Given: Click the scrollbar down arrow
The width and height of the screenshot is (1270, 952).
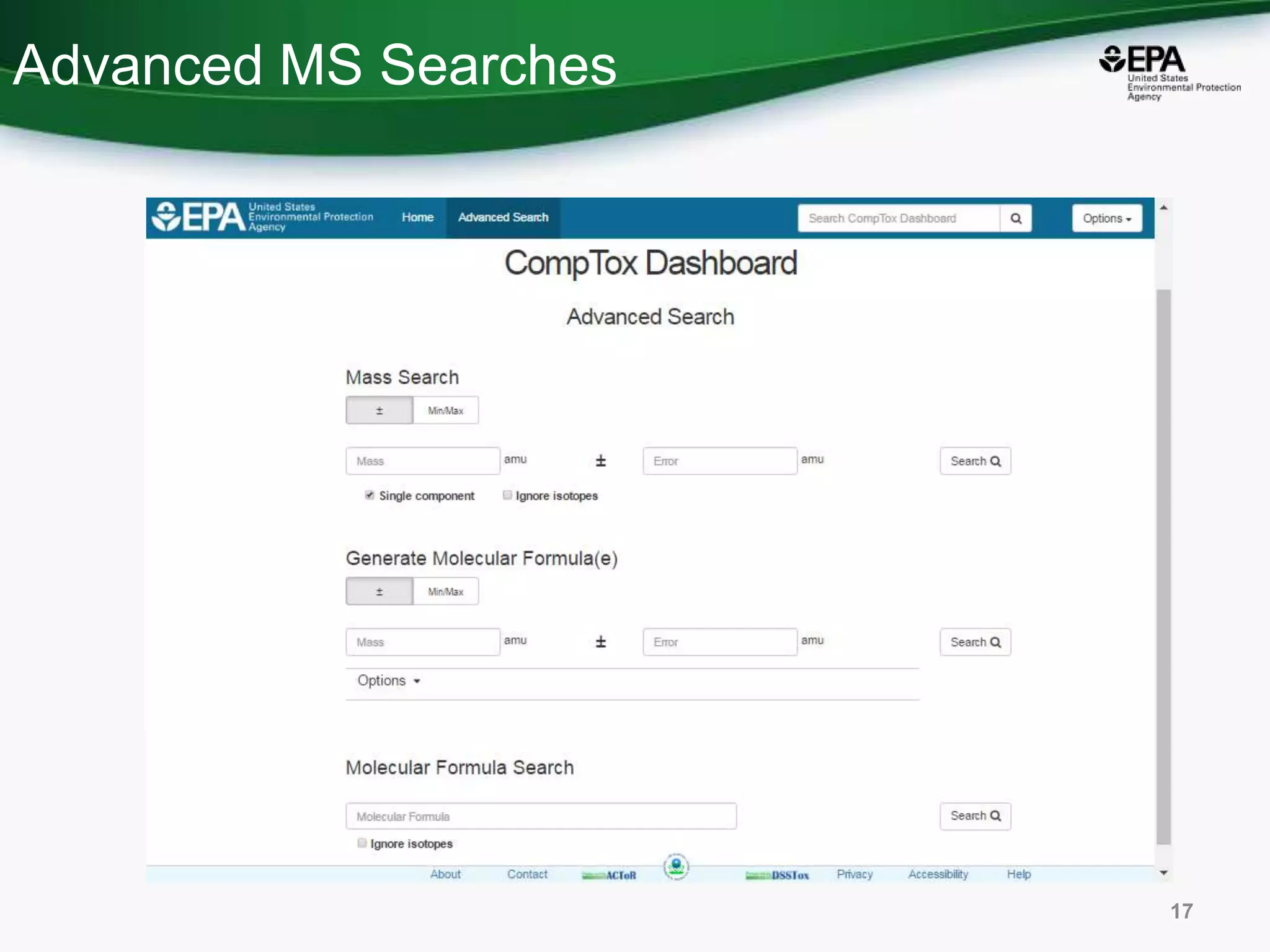Looking at the screenshot, I should 1163,873.
